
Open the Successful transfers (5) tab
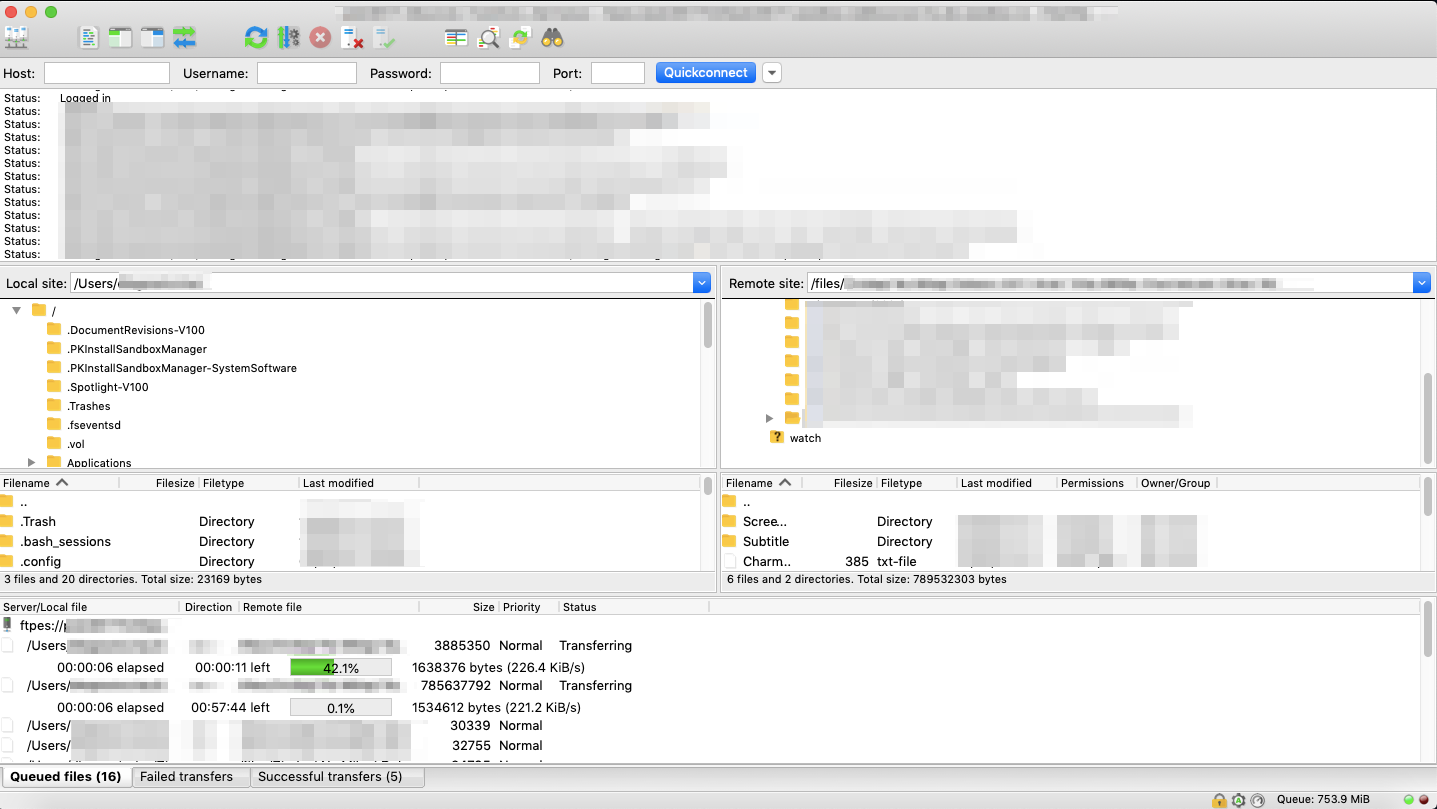click(x=330, y=777)
